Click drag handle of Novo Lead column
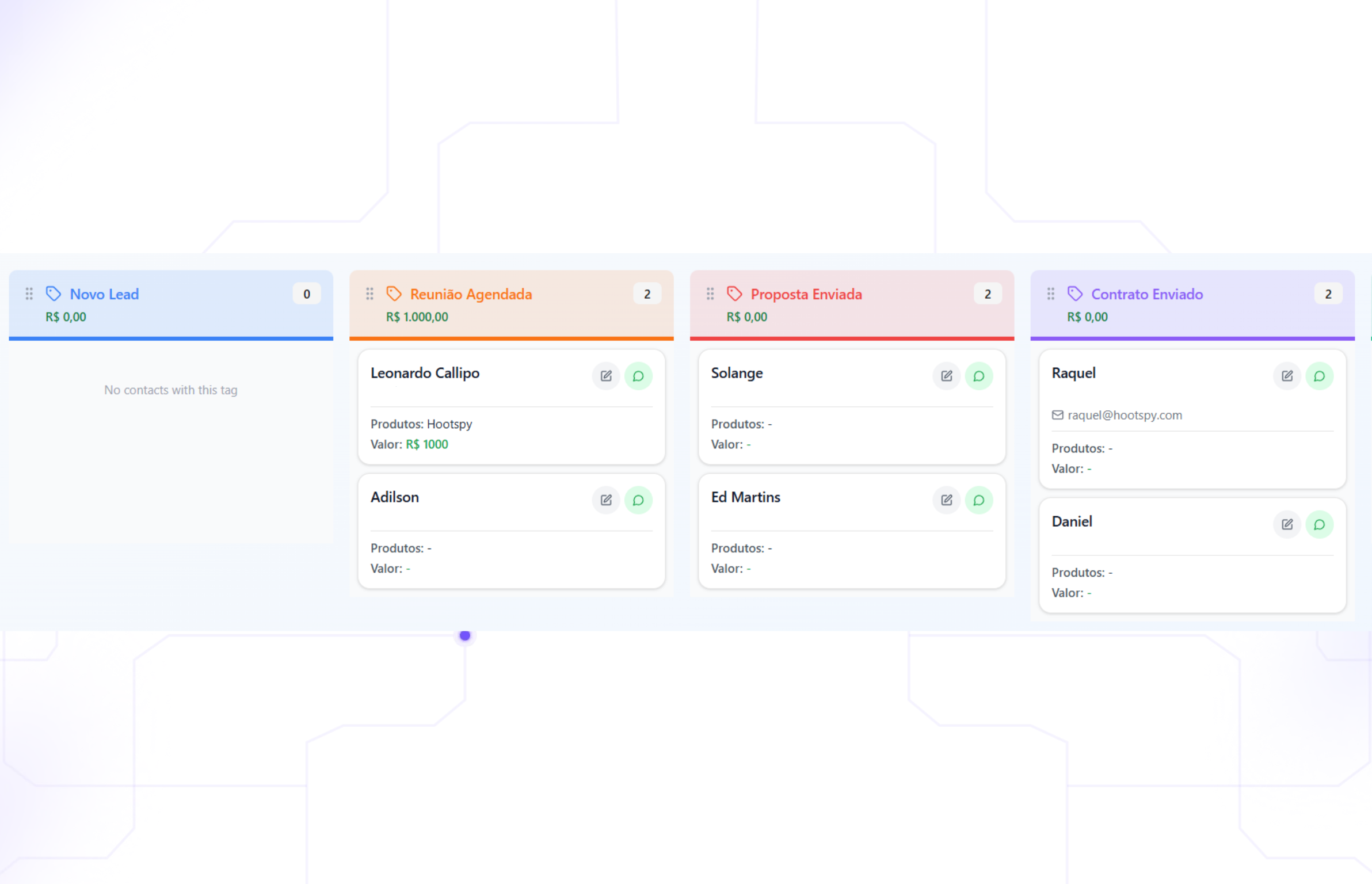Screen dimensions: 1372x884 coord(29,294)
